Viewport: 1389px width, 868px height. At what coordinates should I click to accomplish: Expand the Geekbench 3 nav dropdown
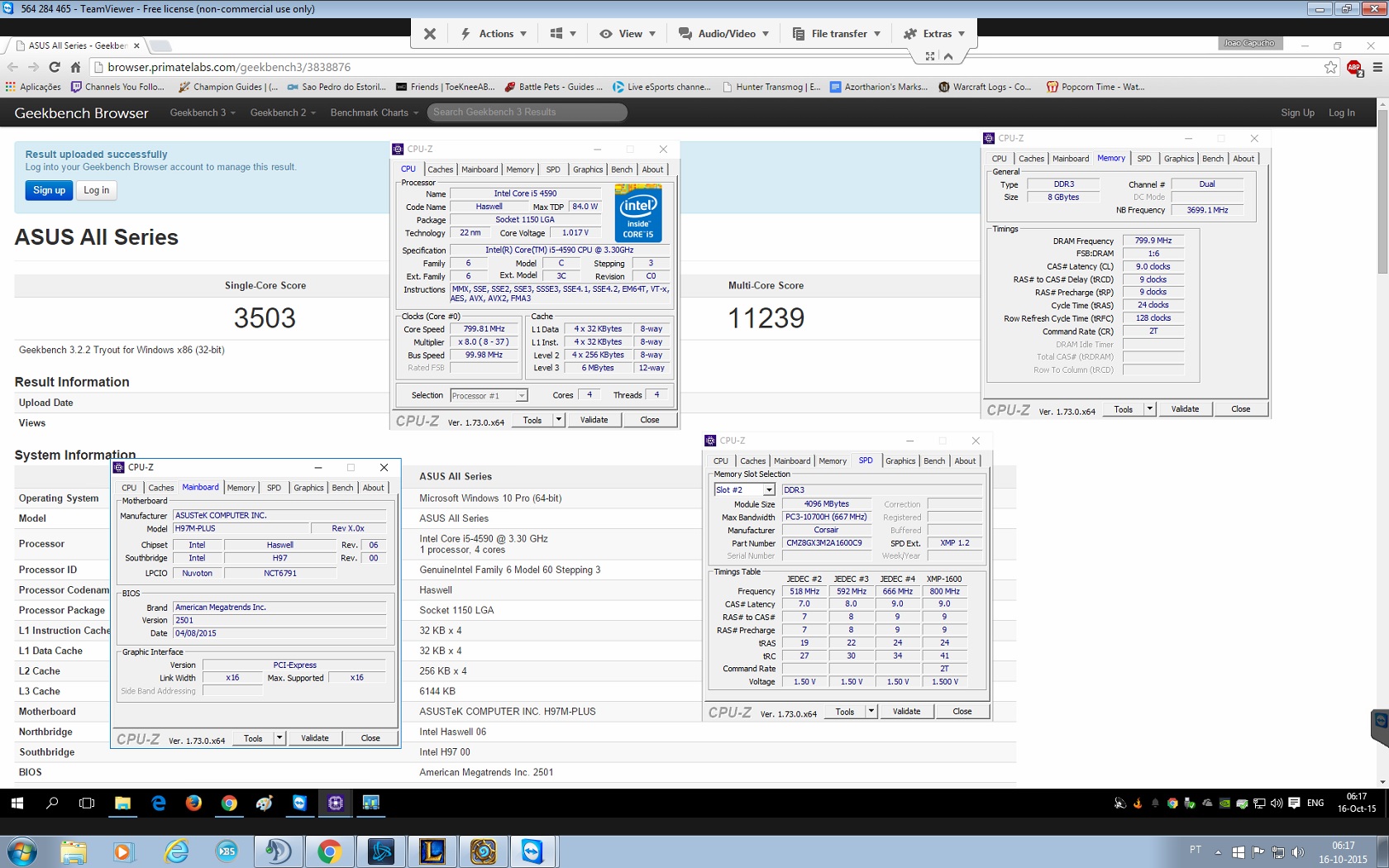[x=203, y=112]
